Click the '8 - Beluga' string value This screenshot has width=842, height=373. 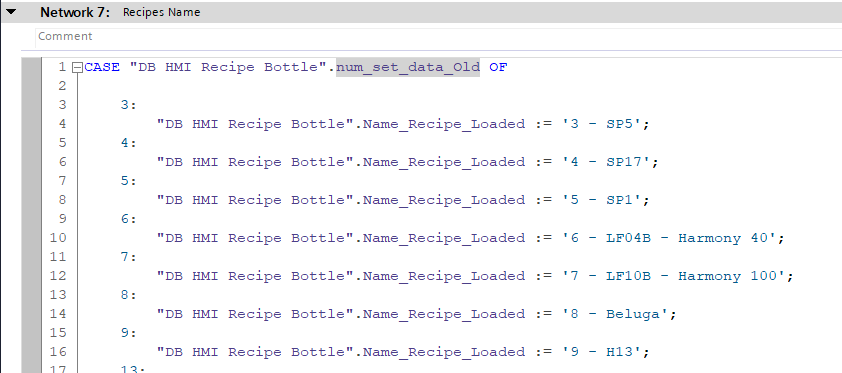615,314
